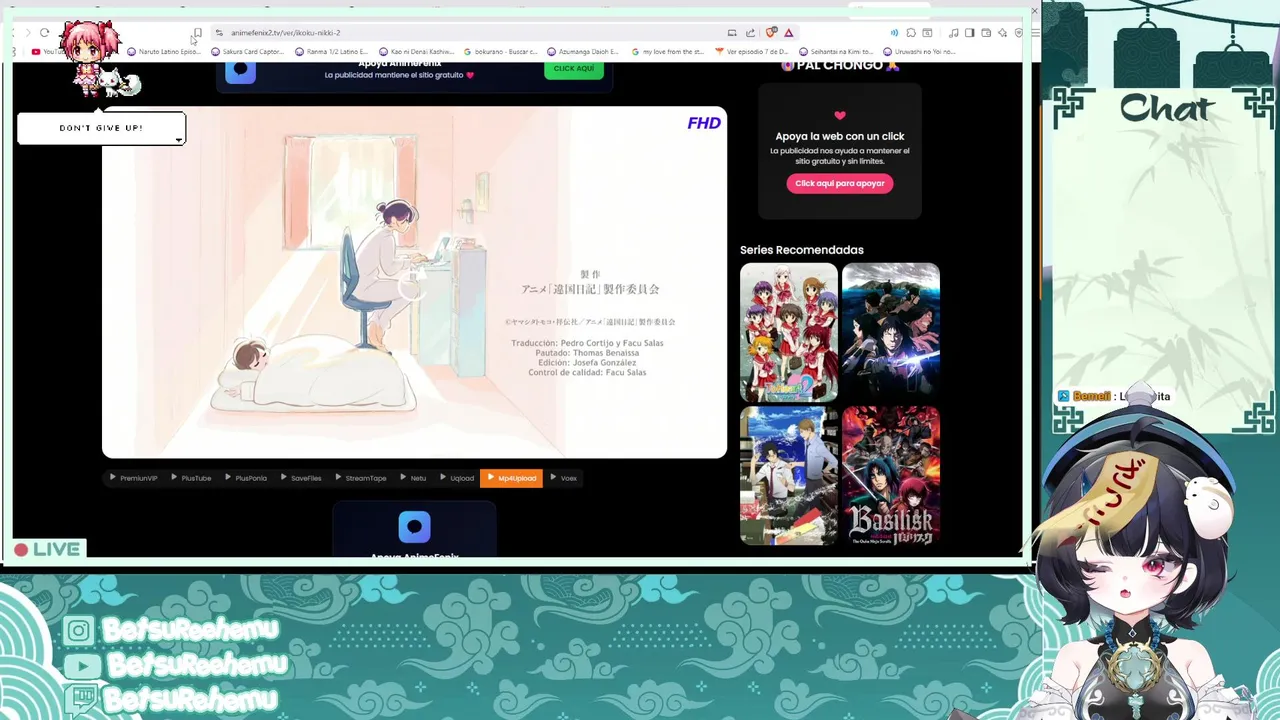This screenshot has width=1280, height=720.
Task: Open the Seihantai na Kimi to bookmark
Action: pos(836,52)
